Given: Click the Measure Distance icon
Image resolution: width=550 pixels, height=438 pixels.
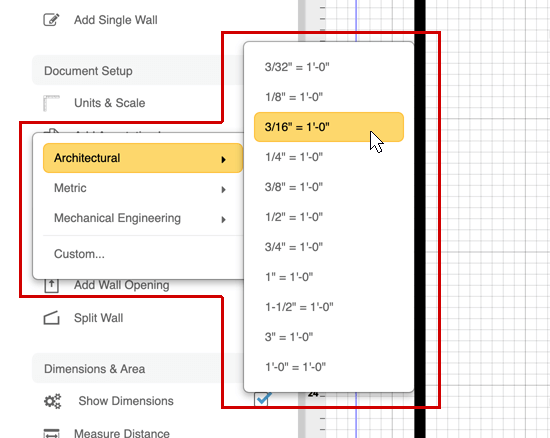Looking at the screenshot, I should pos(51,433).
